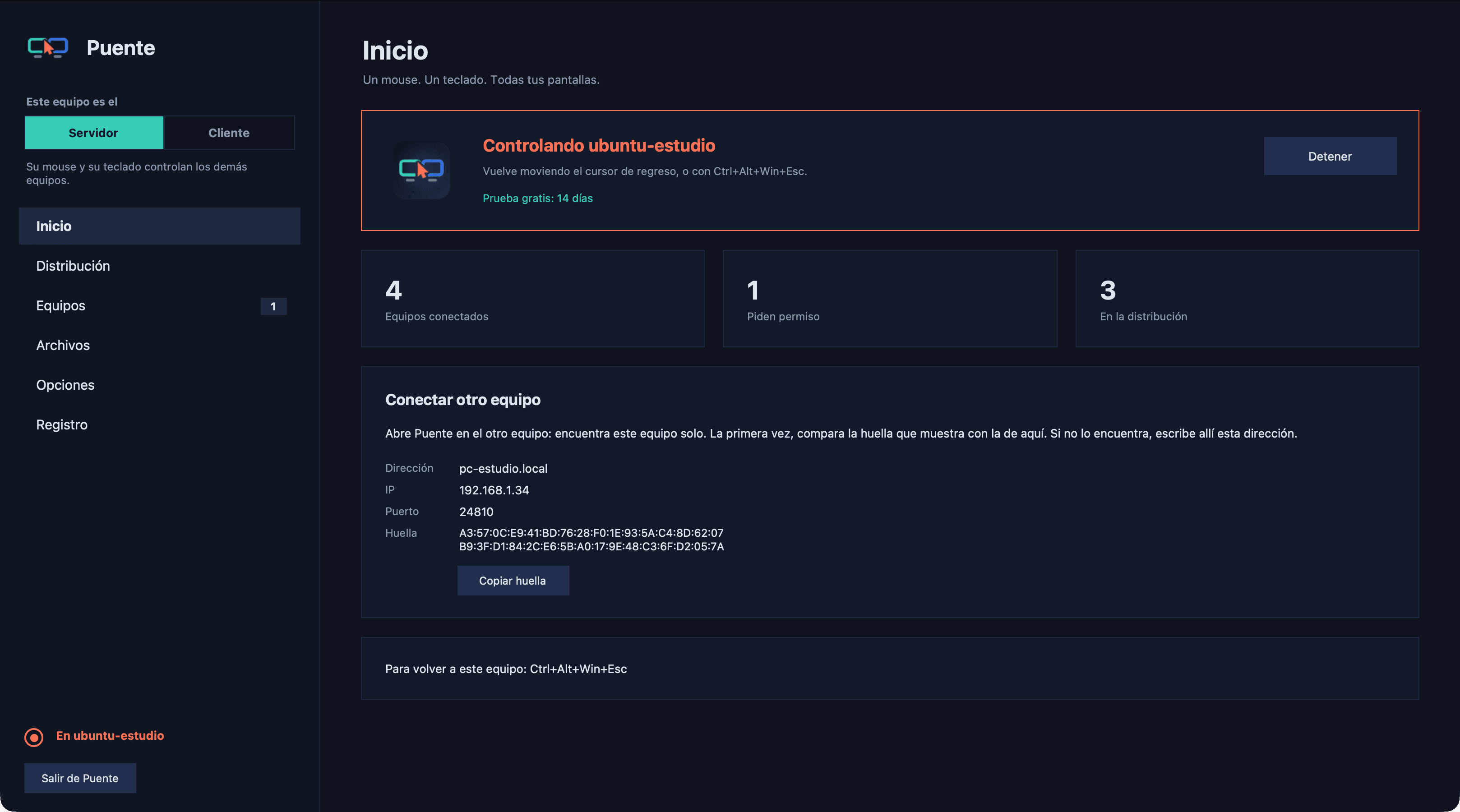Click the fingerprint line starting B9:3F:D1
This screenshot has height=812, width=1460.
point(591,546)
